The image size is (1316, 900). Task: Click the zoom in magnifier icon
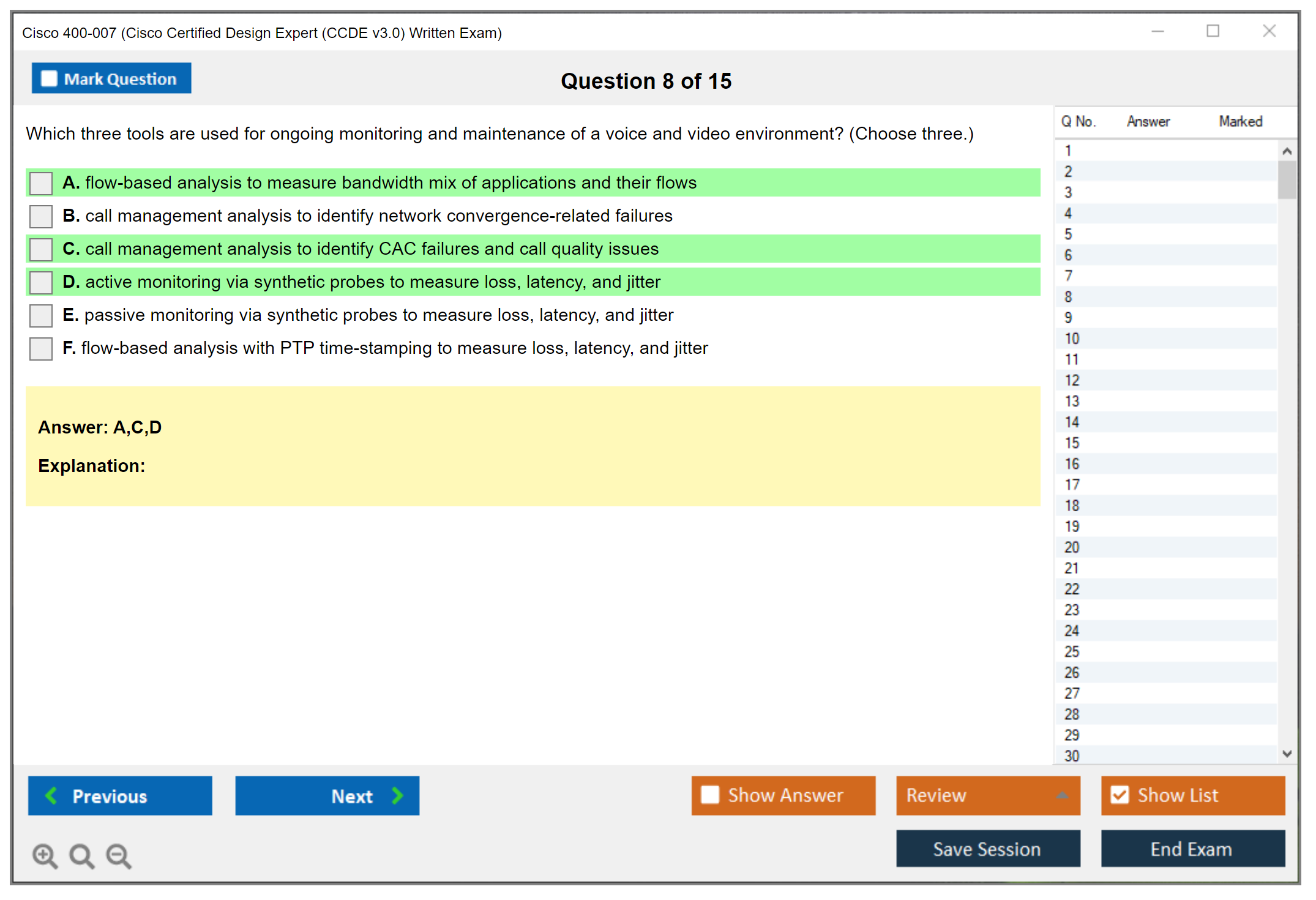click(x=45, y=855)
